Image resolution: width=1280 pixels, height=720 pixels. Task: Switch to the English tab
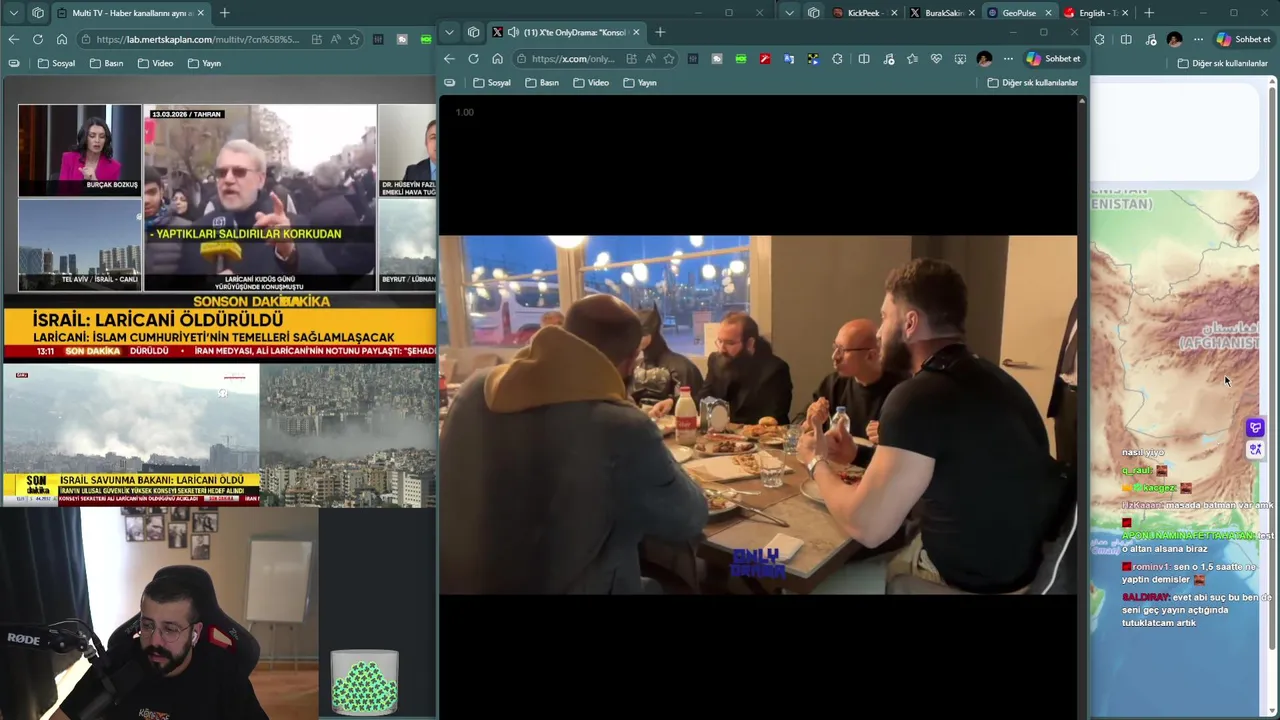pos(1097,13)
